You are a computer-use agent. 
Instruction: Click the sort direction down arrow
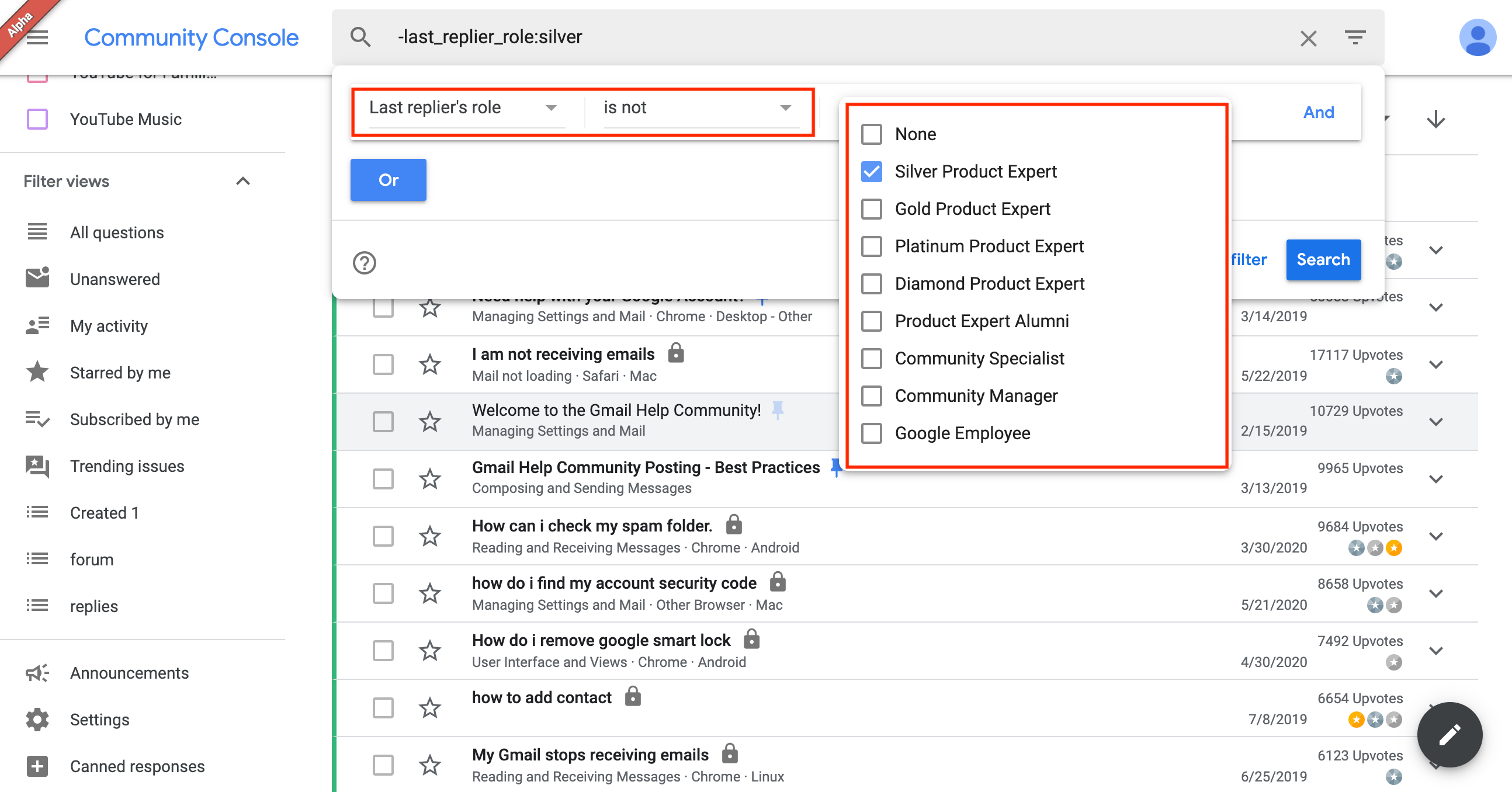point(1435,119)
